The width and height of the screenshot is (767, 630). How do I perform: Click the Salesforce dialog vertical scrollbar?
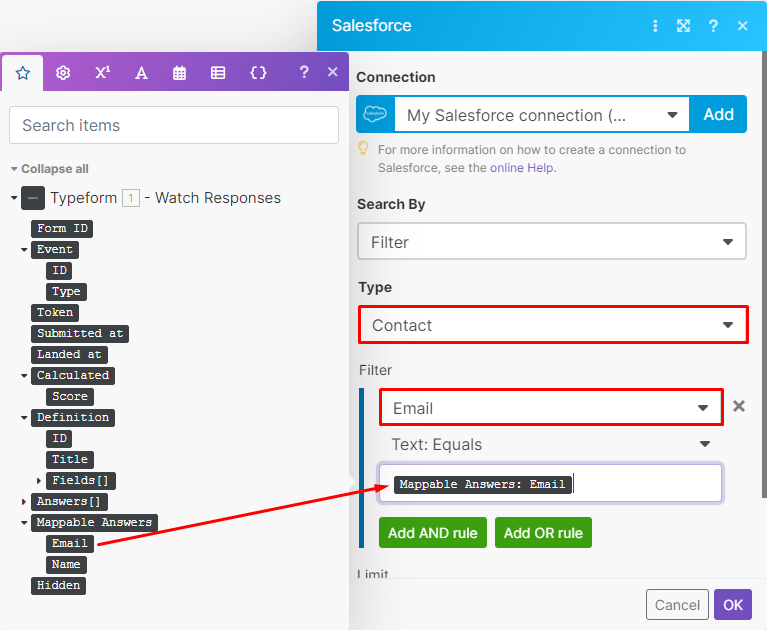tap(764, 274)
